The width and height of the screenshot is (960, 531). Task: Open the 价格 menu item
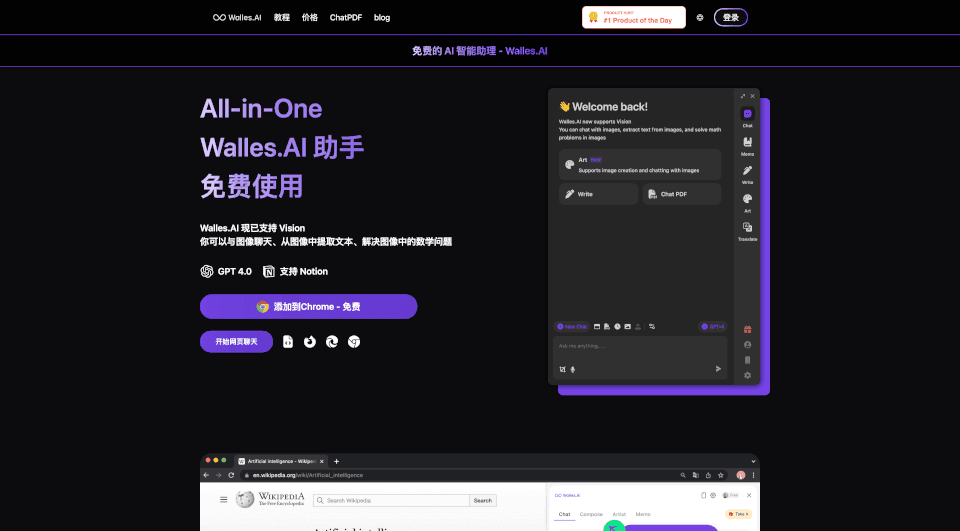[x=310, y=17]
